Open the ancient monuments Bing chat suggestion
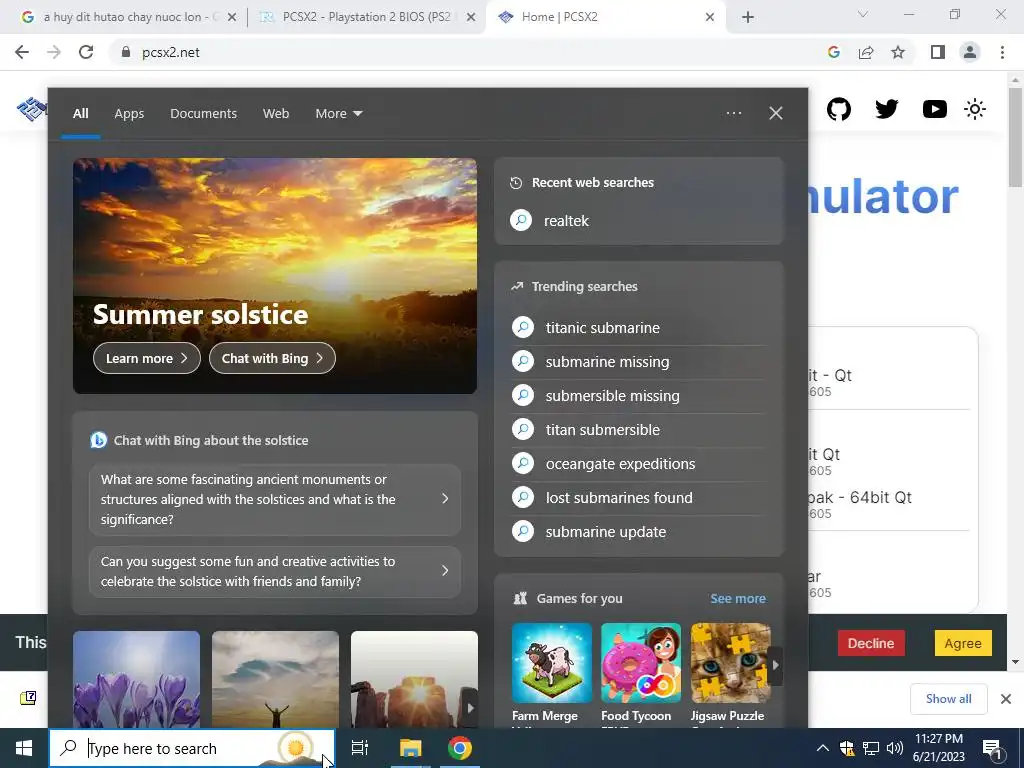 pos(275,500)
